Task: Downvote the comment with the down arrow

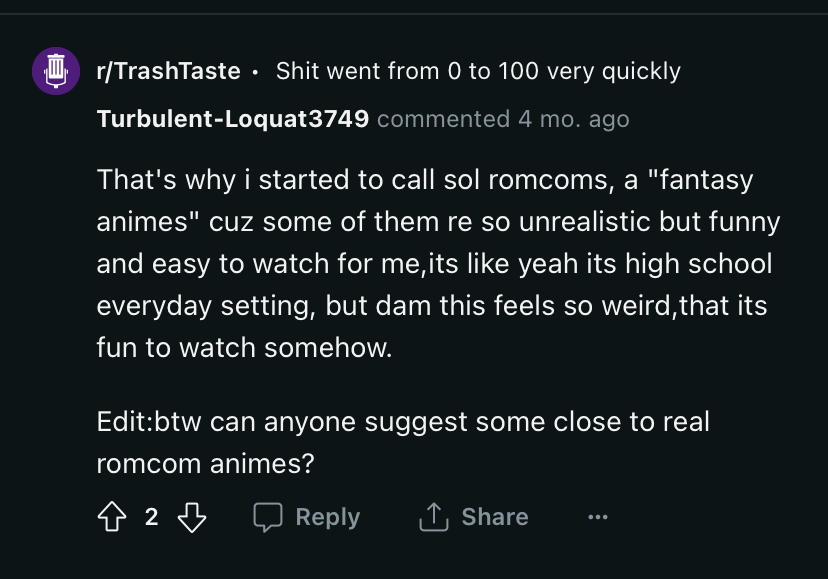Action: [x=192, y=517]
